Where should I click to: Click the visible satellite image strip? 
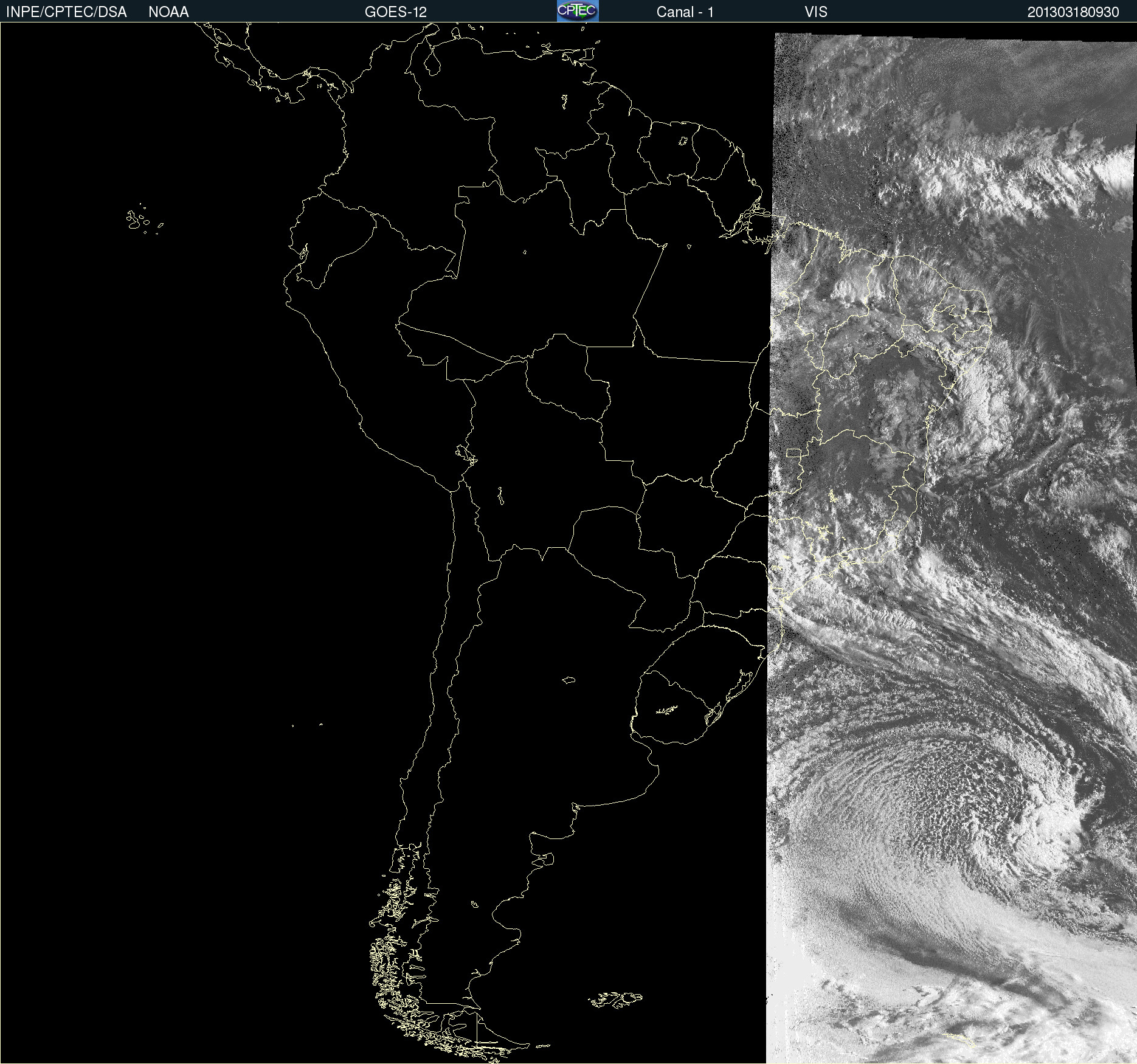tap(952, 547)
